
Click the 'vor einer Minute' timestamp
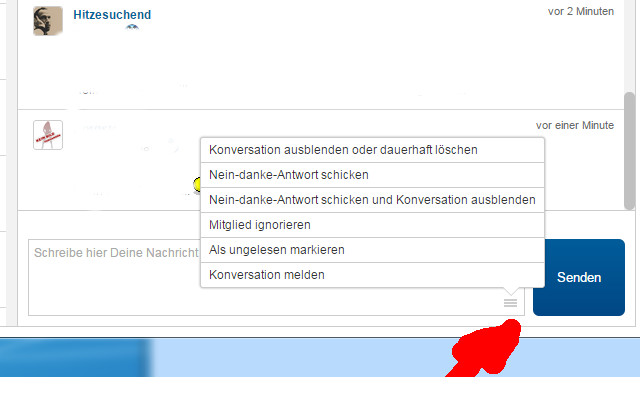(574, 126)
